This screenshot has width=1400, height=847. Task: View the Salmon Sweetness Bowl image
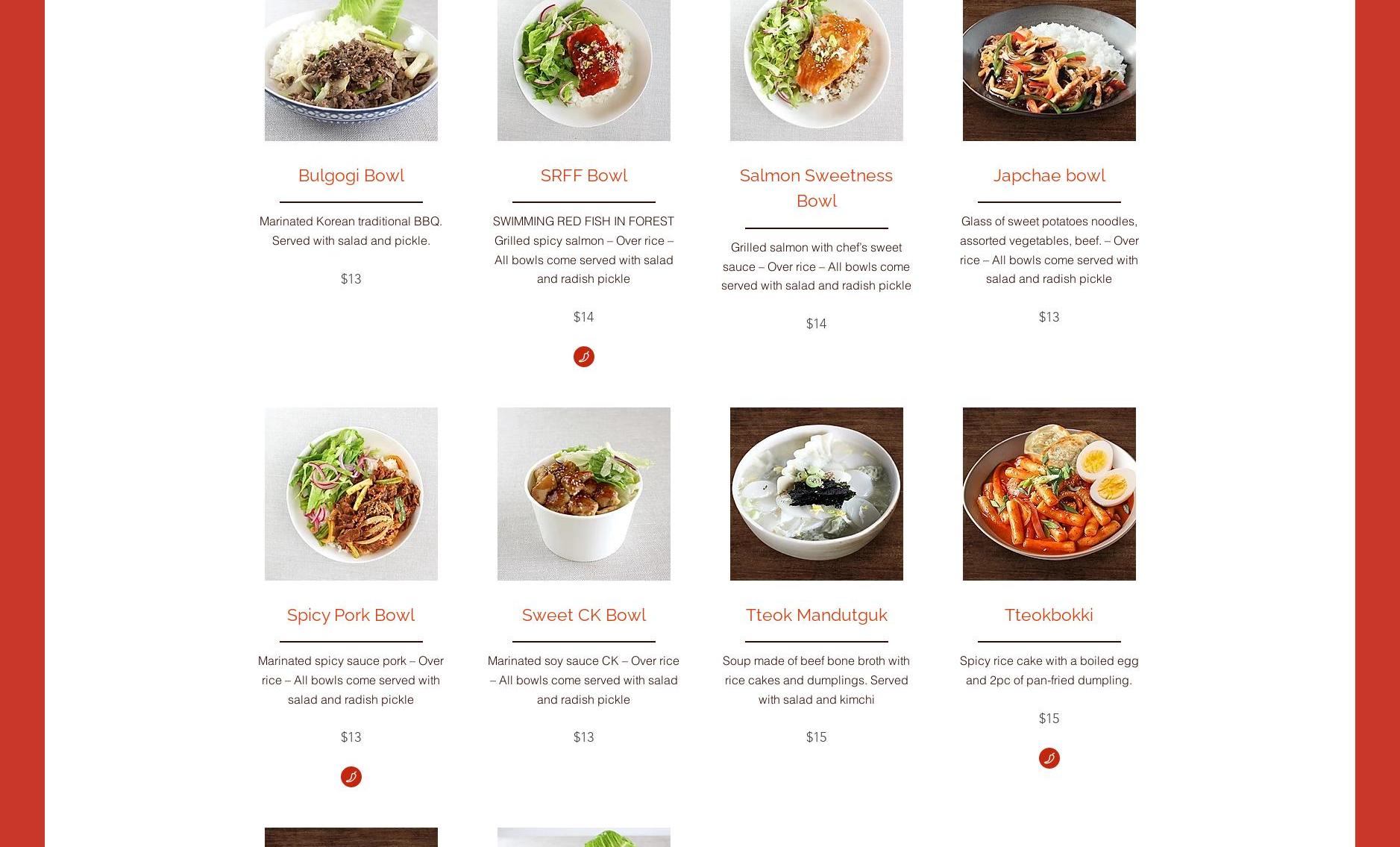pos(816,70)
